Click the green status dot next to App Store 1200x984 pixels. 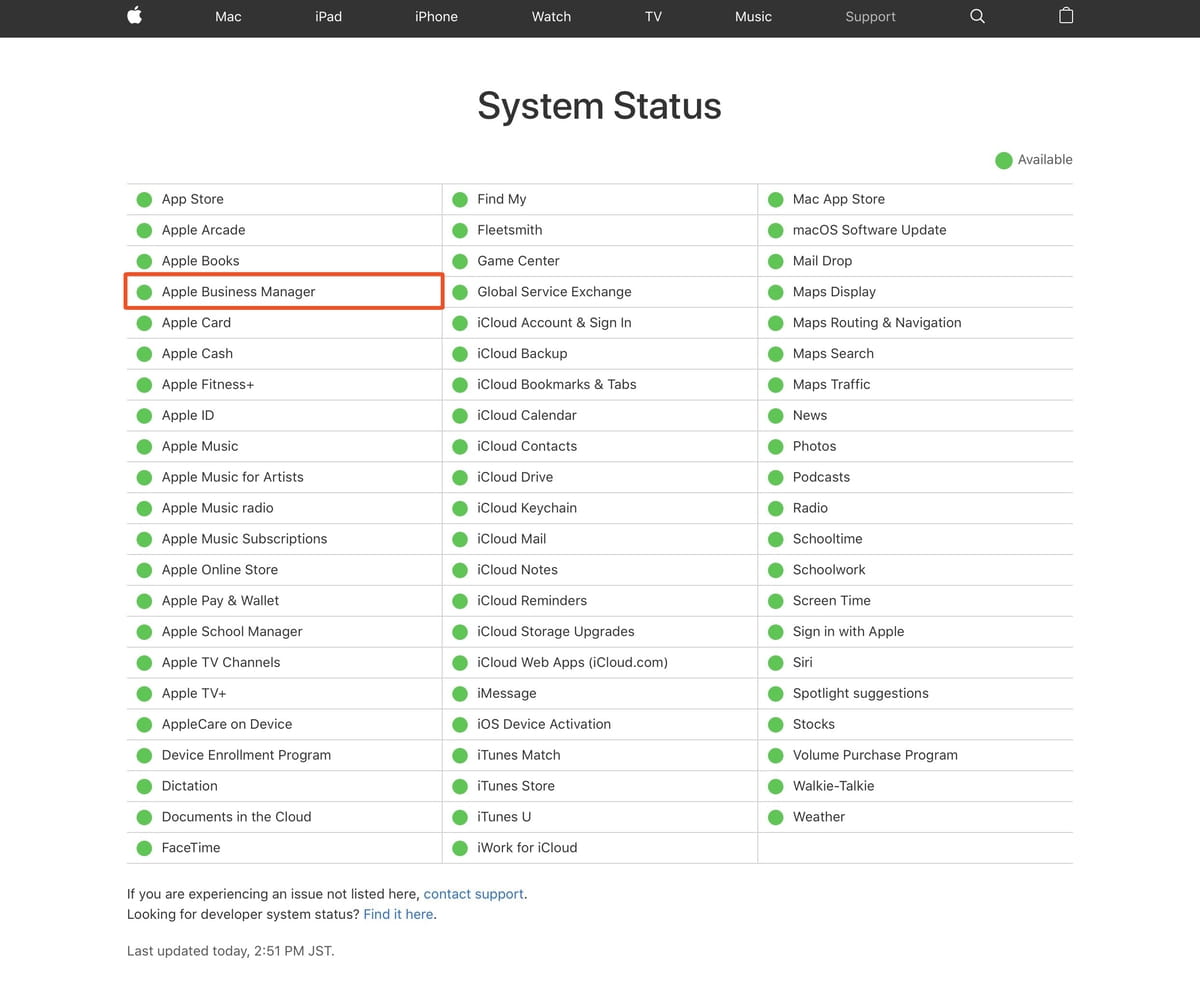[144, 199]
